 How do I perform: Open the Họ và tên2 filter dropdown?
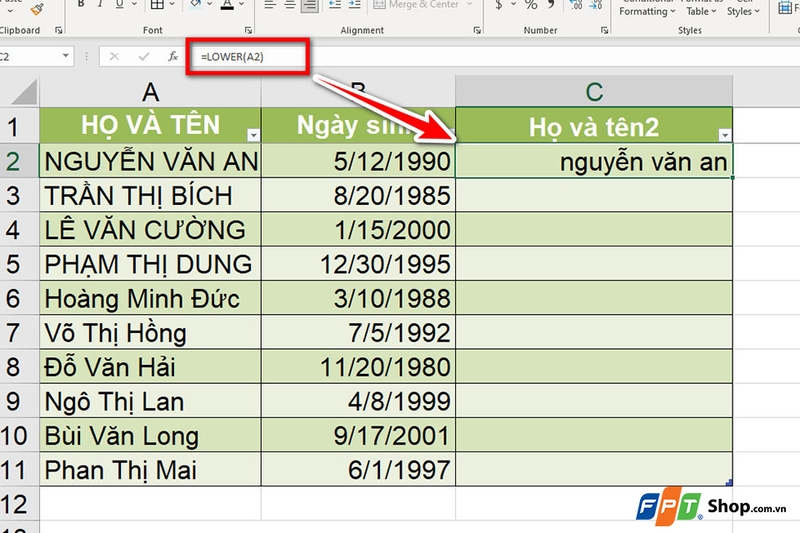pyautogui.click(x=724, y=135)
